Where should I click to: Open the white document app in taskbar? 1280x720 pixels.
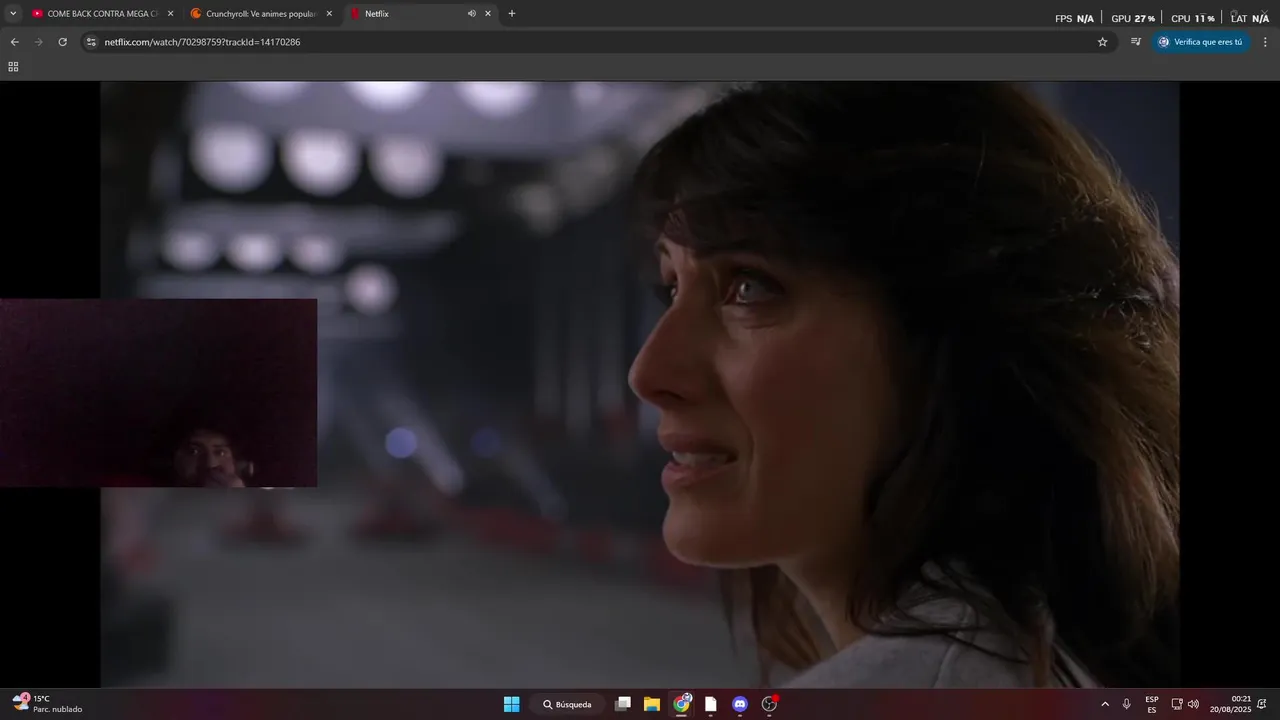point(711,704)
